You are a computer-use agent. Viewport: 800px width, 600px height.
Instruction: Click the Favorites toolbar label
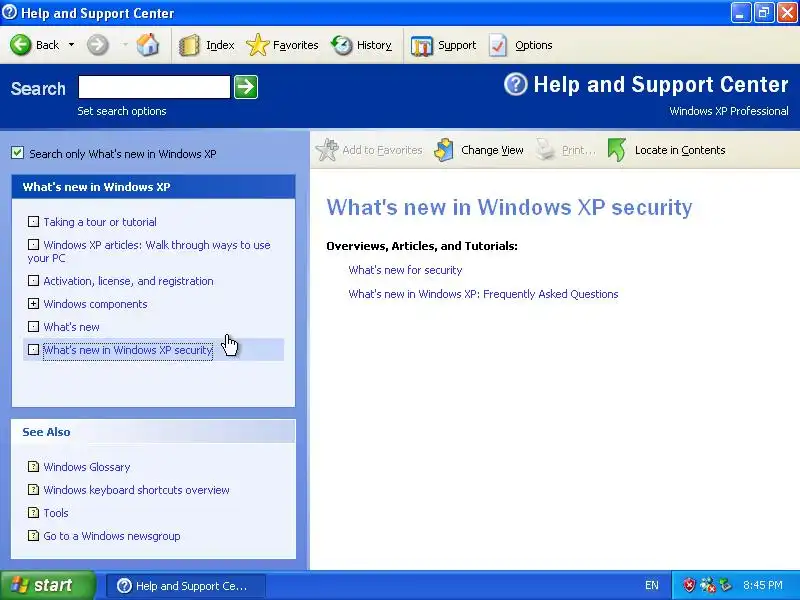point(295,45)
